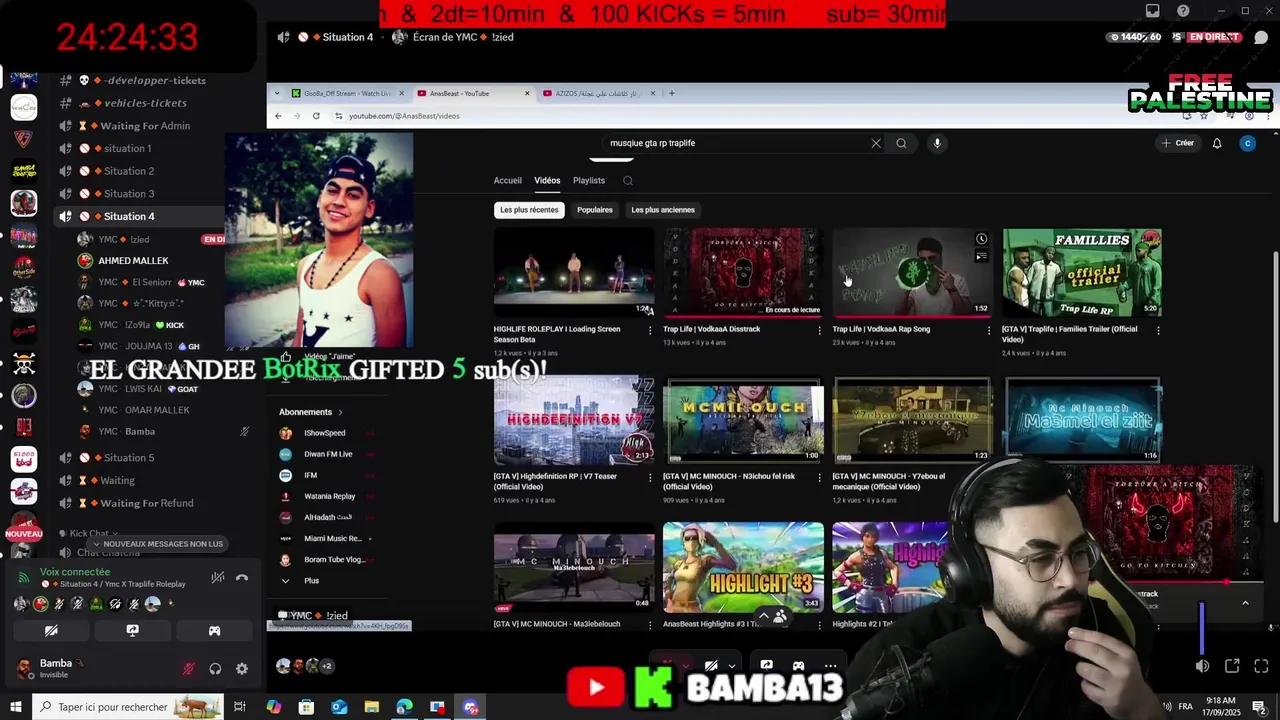Search within the channel magnifier icon

[x=628, y=181]
